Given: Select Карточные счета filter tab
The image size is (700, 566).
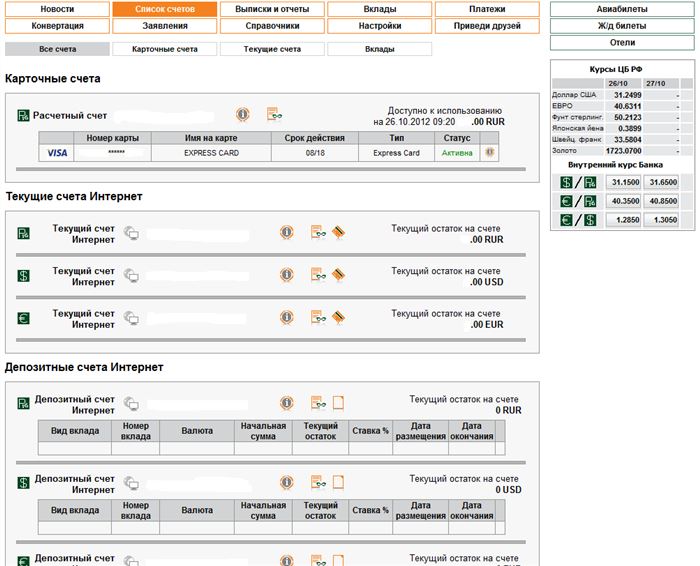Looking at the screenshot, I should pos(165,49).
